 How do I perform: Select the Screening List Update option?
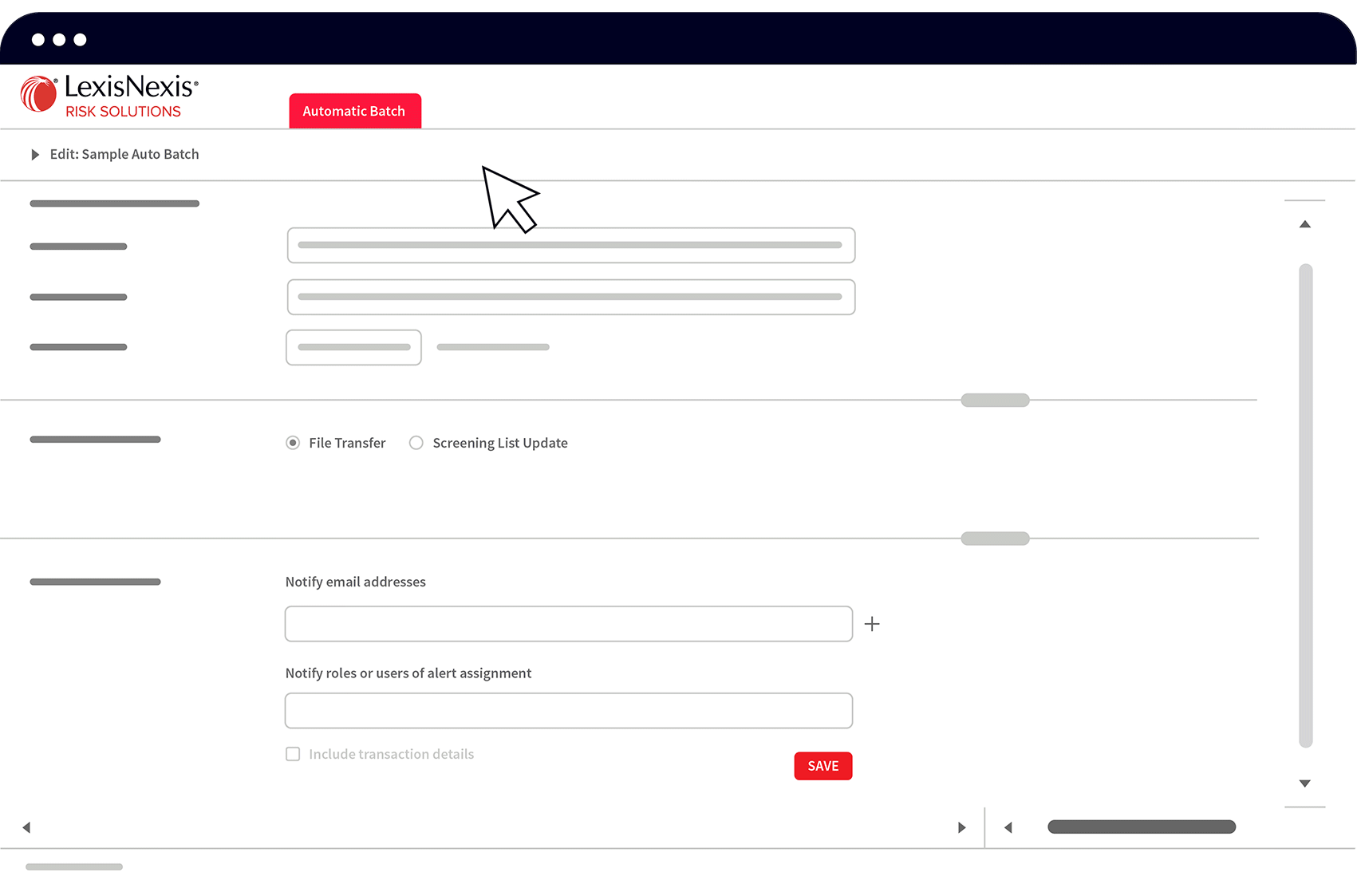point(416,443)
